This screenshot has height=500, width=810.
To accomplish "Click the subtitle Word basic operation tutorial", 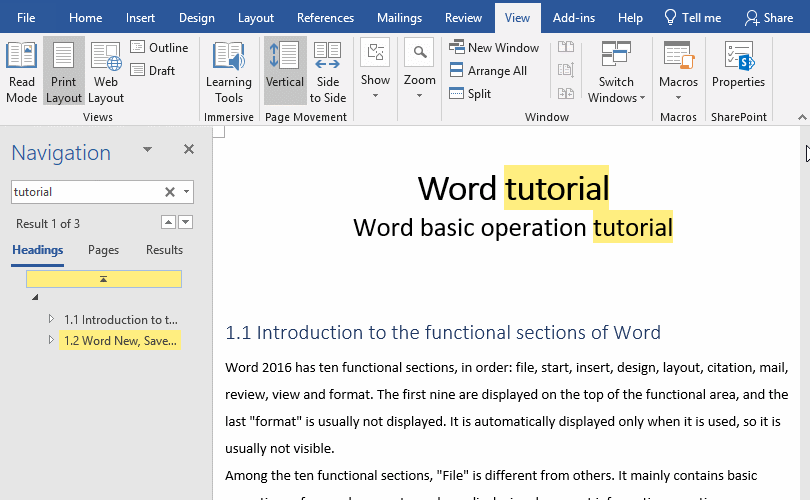I will [513, 227].
